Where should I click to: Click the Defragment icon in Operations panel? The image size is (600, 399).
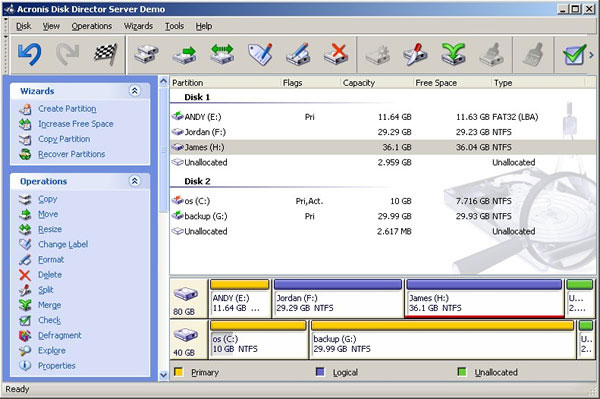[25, 336]
